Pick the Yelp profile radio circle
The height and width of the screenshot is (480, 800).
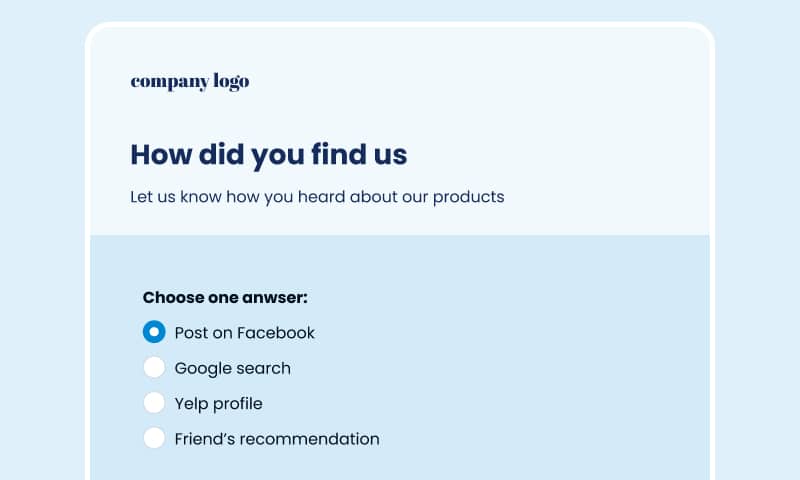tap(154, 402)
